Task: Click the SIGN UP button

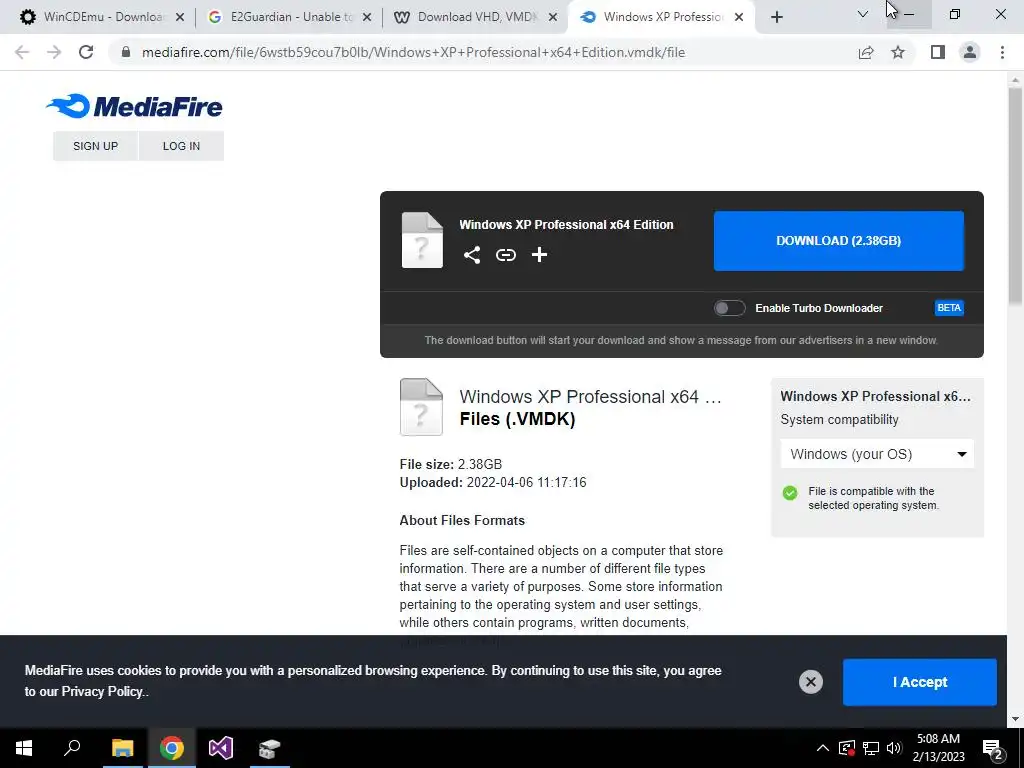Action: [95, 146]
